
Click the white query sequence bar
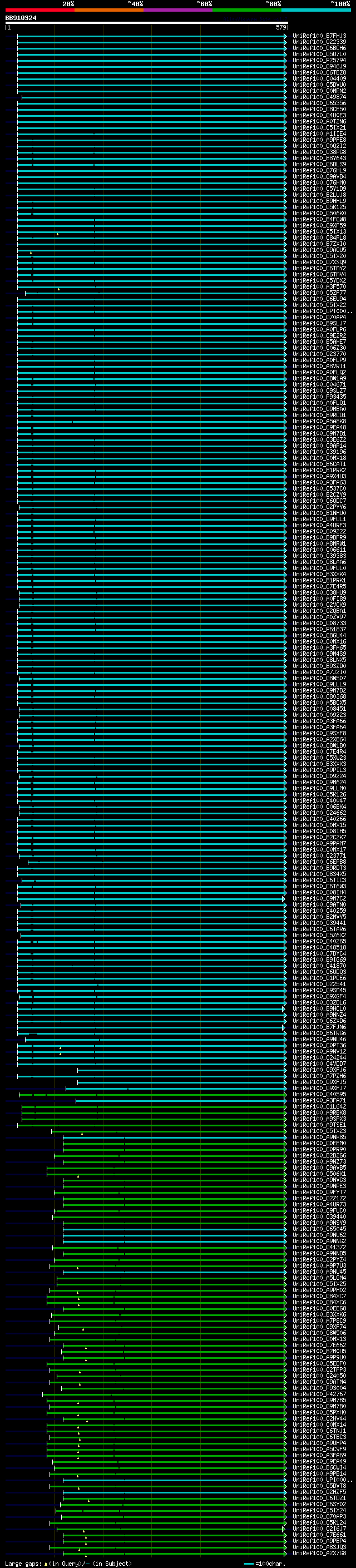click(146, 22)
